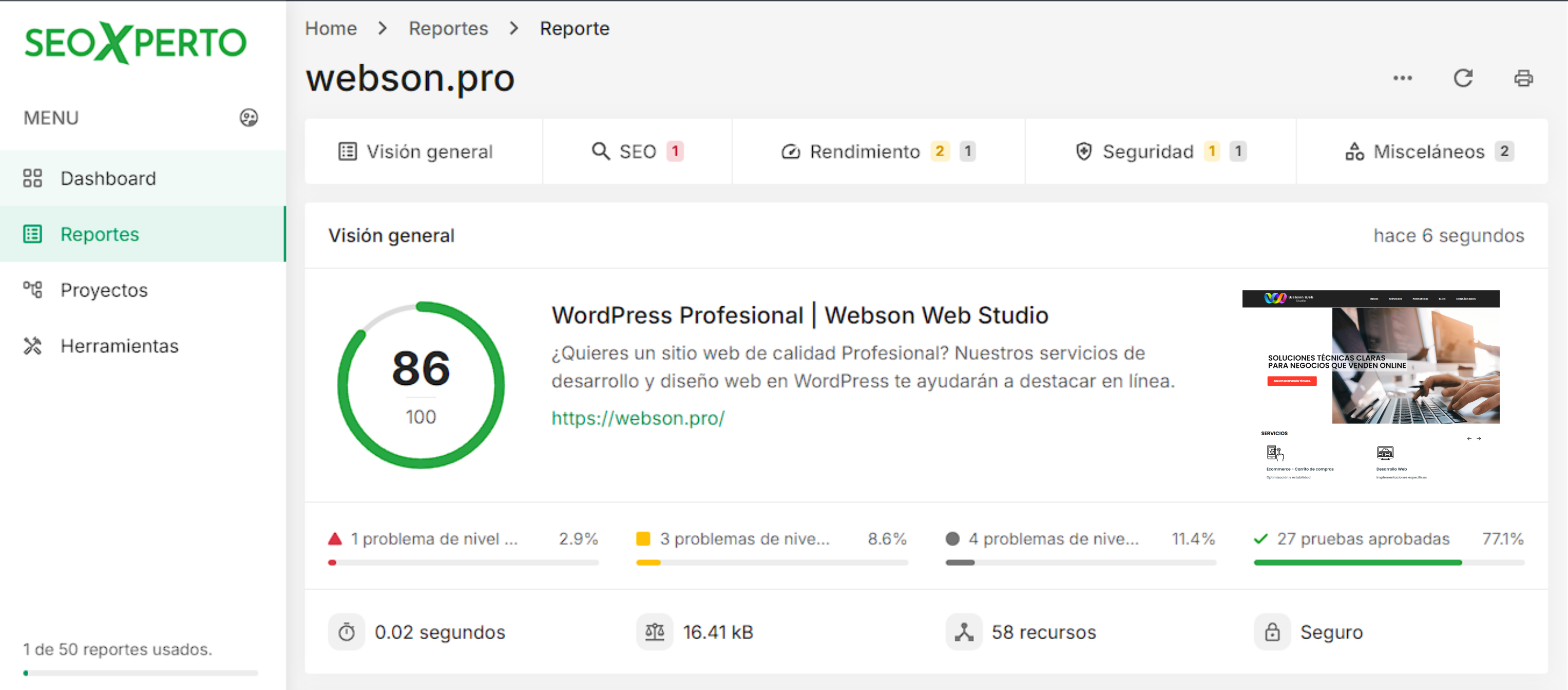Click the resources icon beside 58 recursos

(964, 632)
